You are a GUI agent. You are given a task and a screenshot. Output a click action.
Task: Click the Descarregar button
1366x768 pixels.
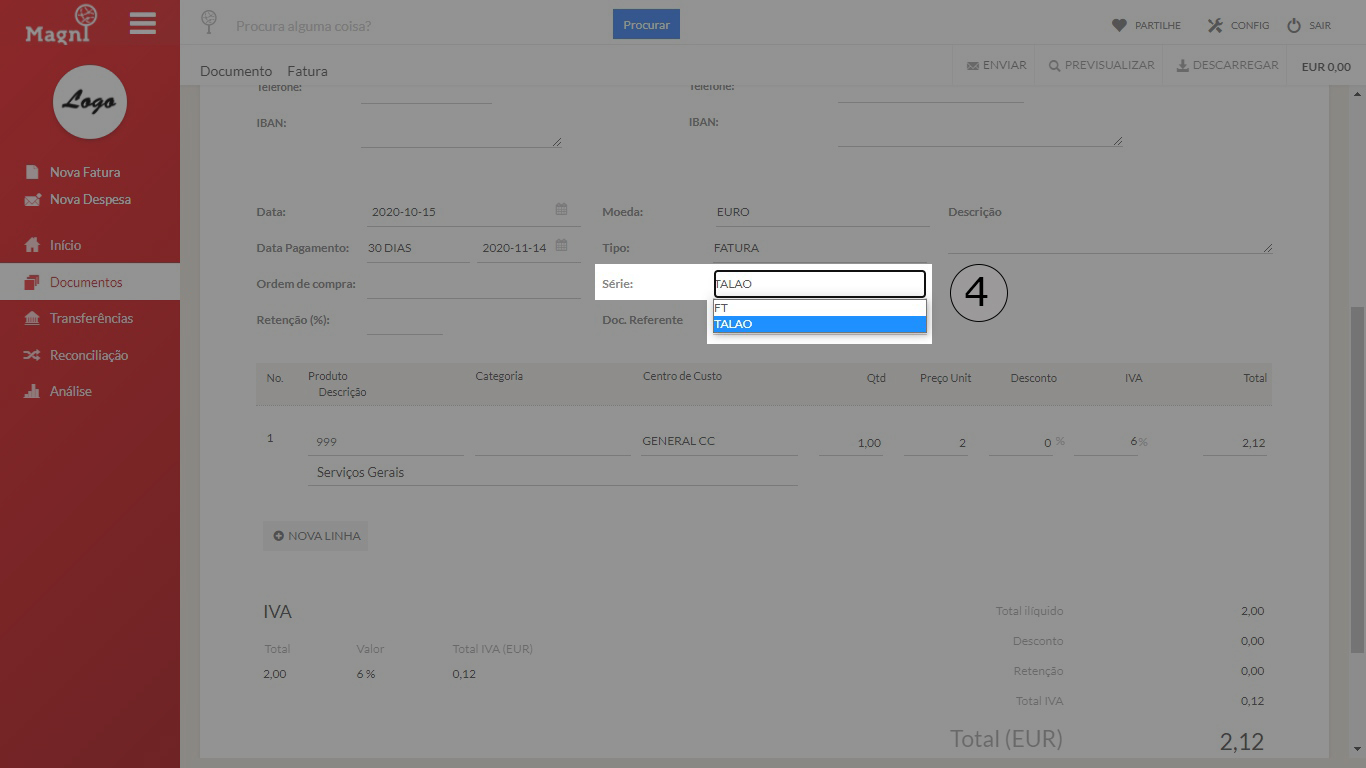point(1227,65)
